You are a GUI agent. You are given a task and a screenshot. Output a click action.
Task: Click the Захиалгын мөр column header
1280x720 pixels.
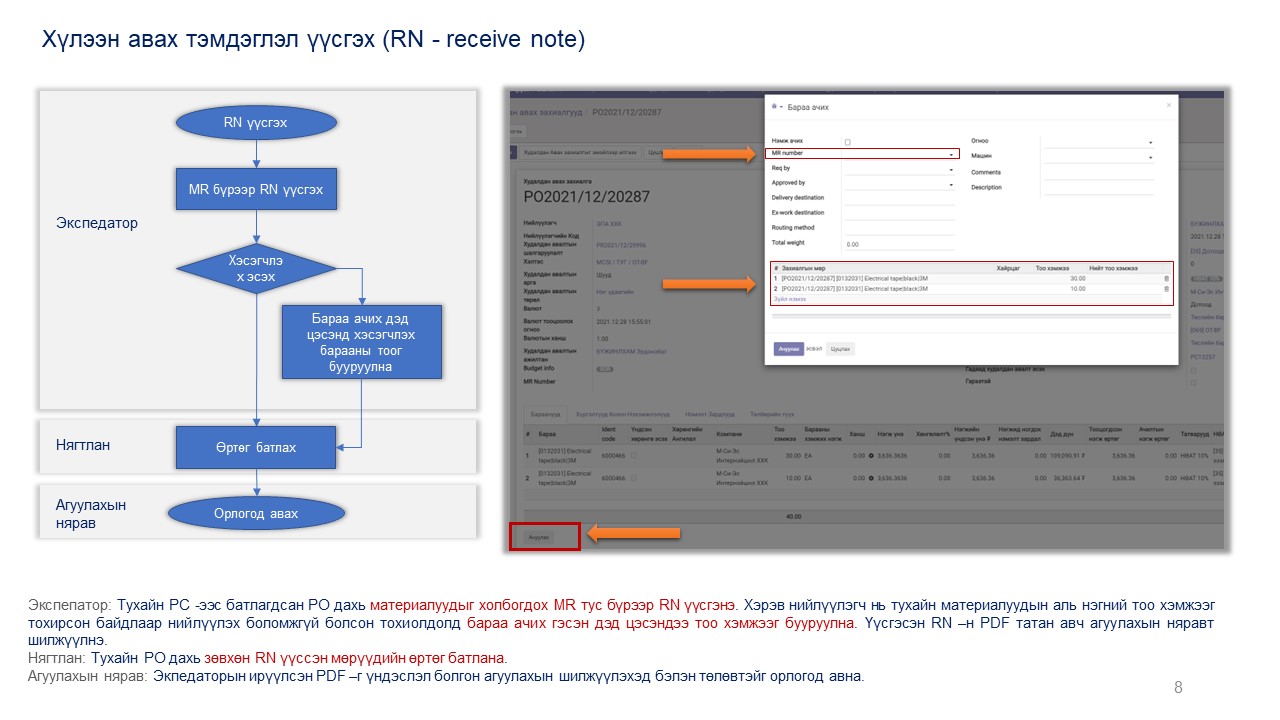tap(804, 268)
